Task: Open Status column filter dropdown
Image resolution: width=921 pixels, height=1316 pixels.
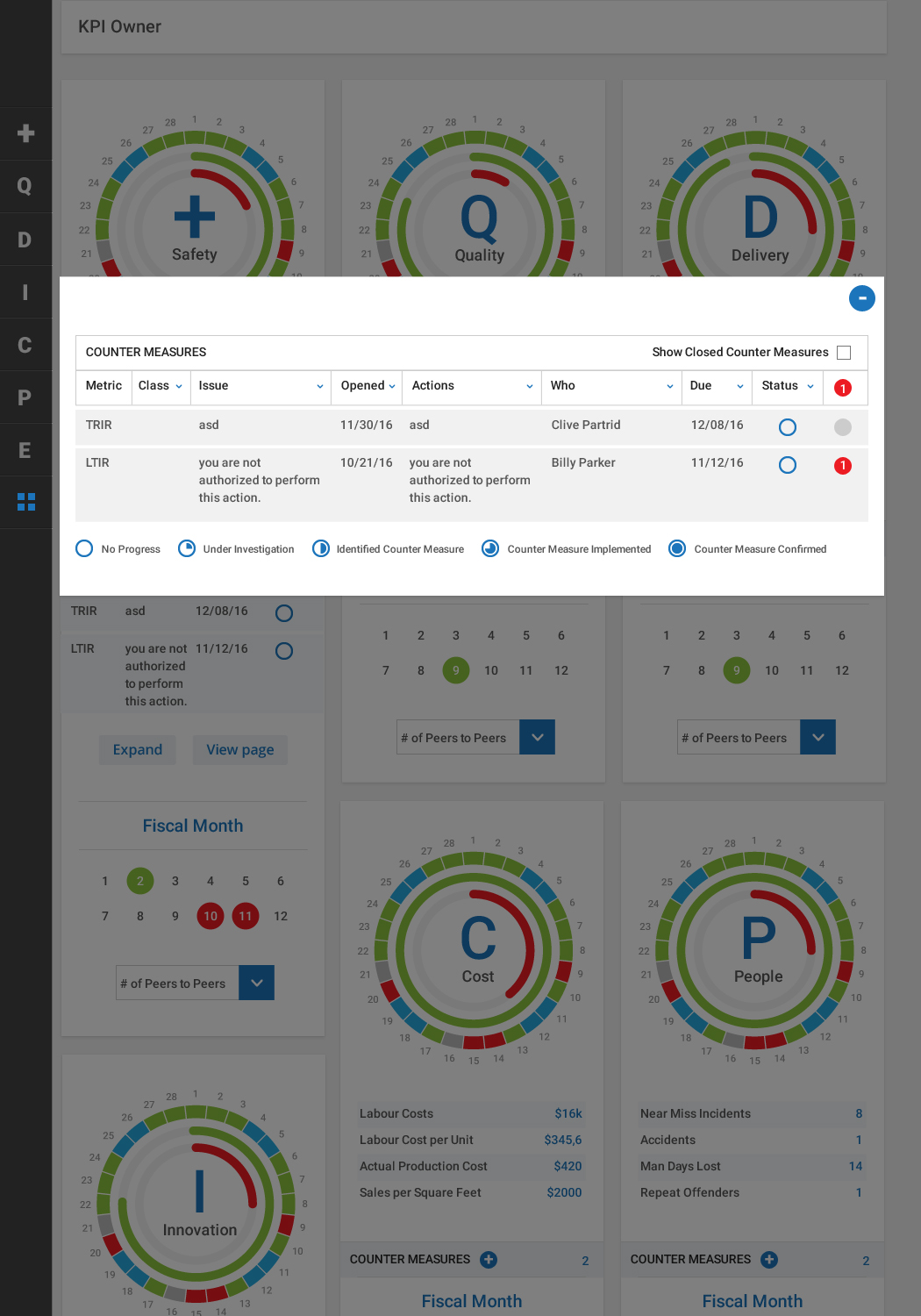Action: (x=810, y=386)
